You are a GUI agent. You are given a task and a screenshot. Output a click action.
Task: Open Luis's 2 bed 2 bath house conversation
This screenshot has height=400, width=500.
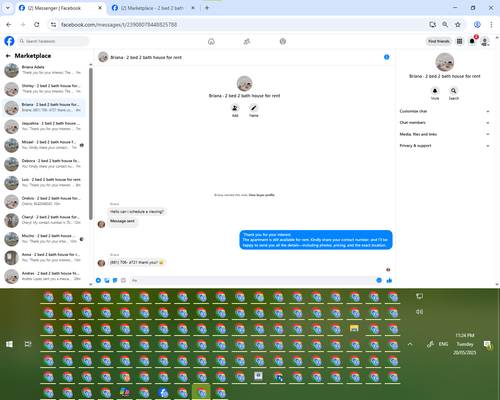[44, 182]
